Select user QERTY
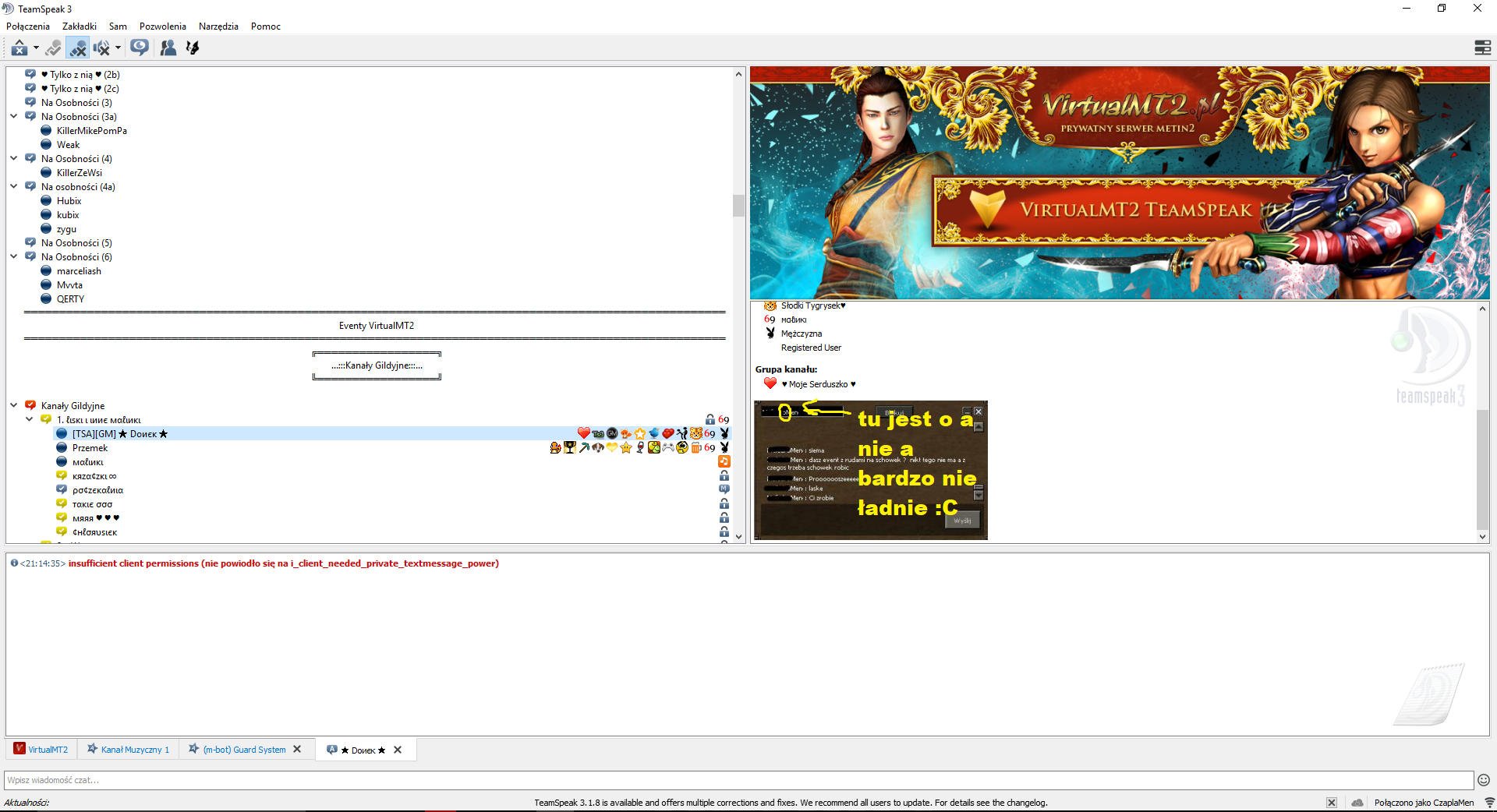The image size is (1497, 812). [70, 299]
